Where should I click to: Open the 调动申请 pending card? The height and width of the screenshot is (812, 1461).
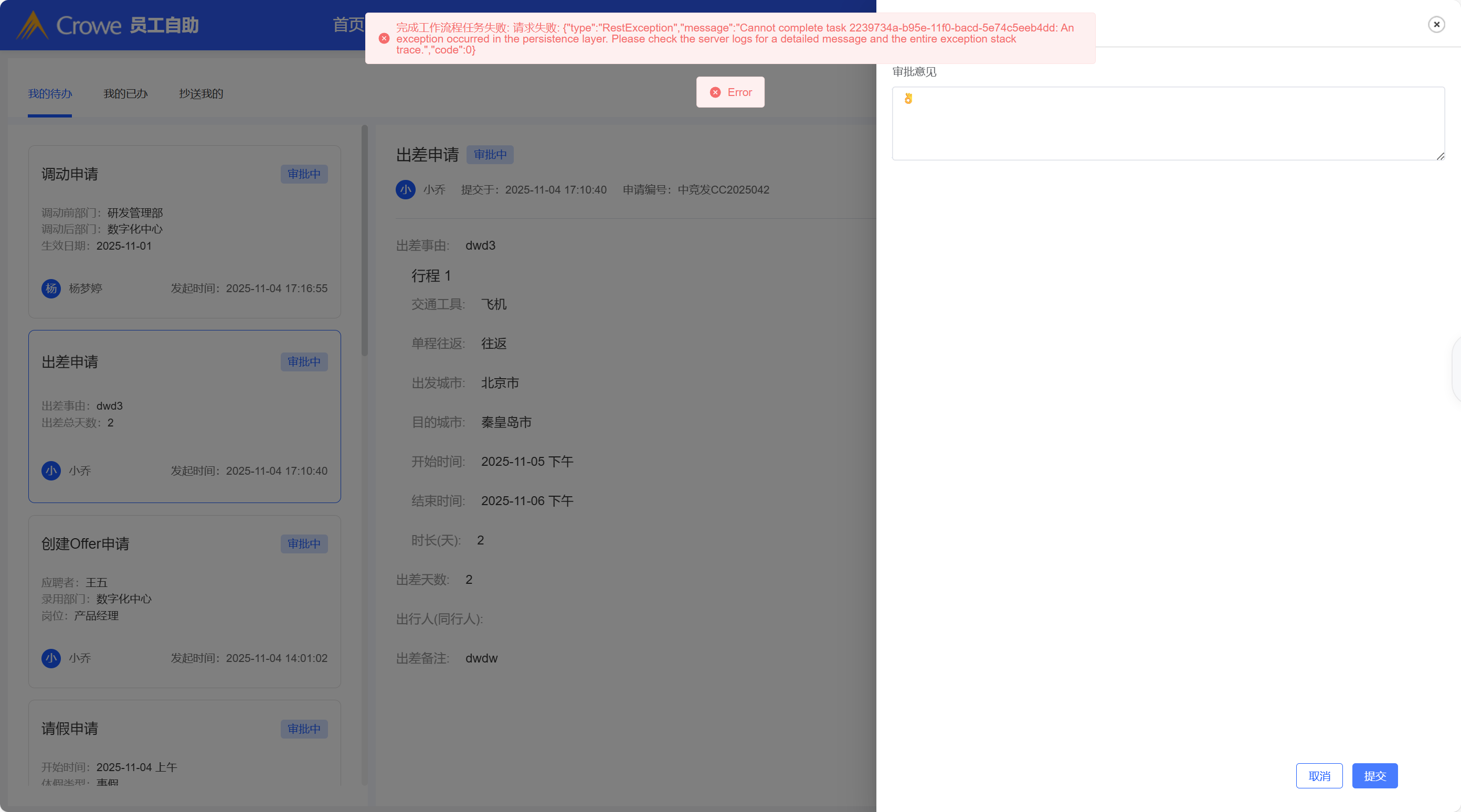tap(184, 231)
